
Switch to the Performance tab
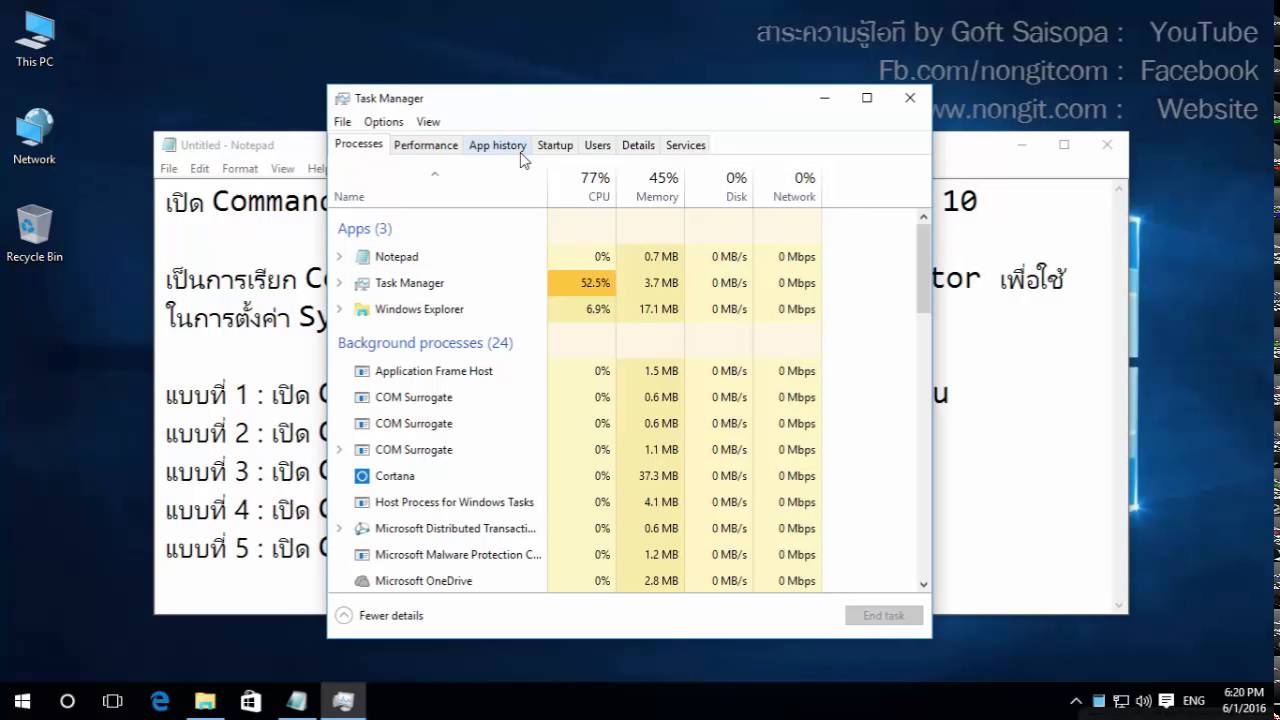click(426, 145)
